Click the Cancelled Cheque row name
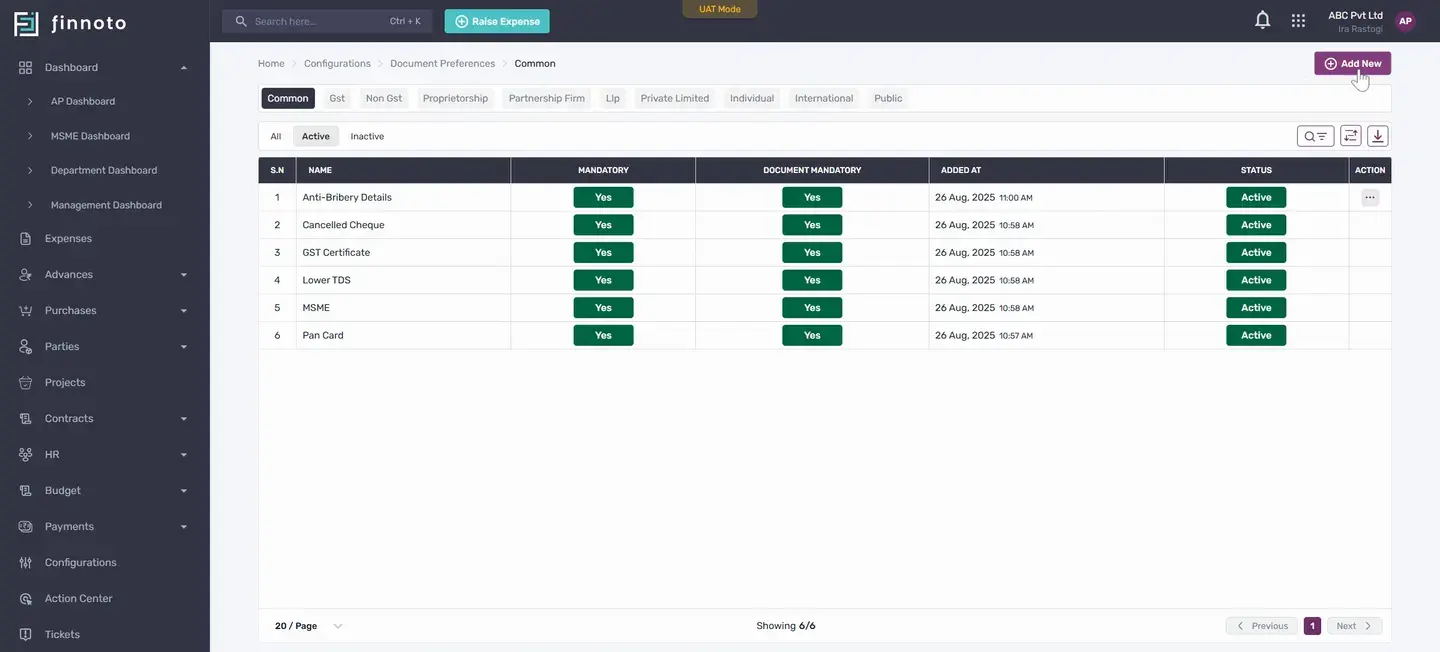Screen dimensions: 1440x652 [x=343, y=225]
